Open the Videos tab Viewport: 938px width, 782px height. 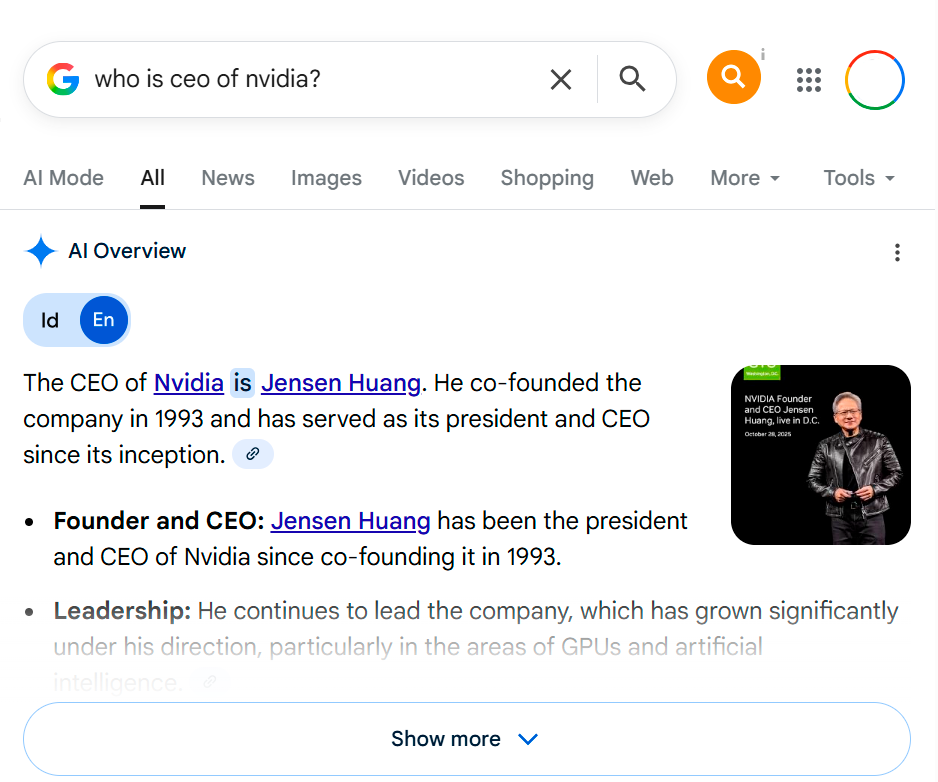[x=431, y=178]
